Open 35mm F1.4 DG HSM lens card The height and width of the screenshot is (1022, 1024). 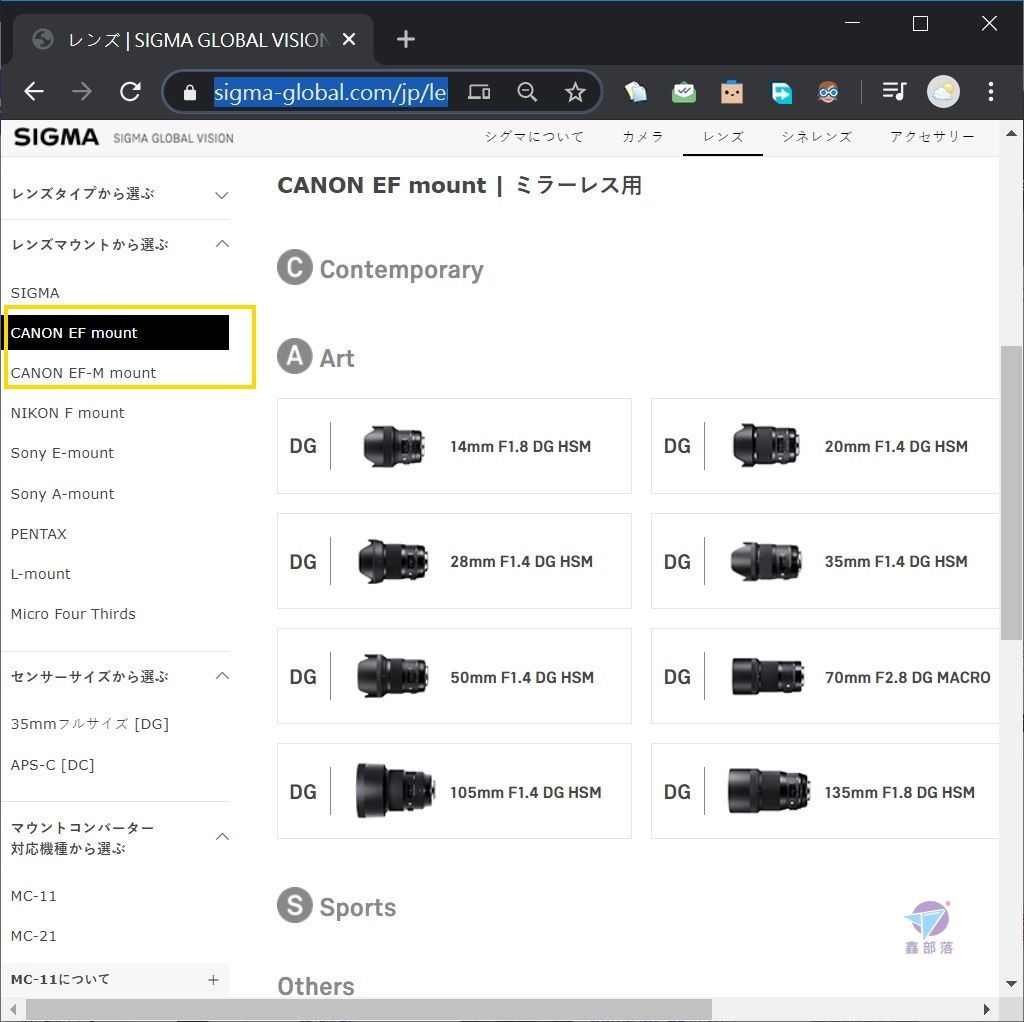coord(825,561)
